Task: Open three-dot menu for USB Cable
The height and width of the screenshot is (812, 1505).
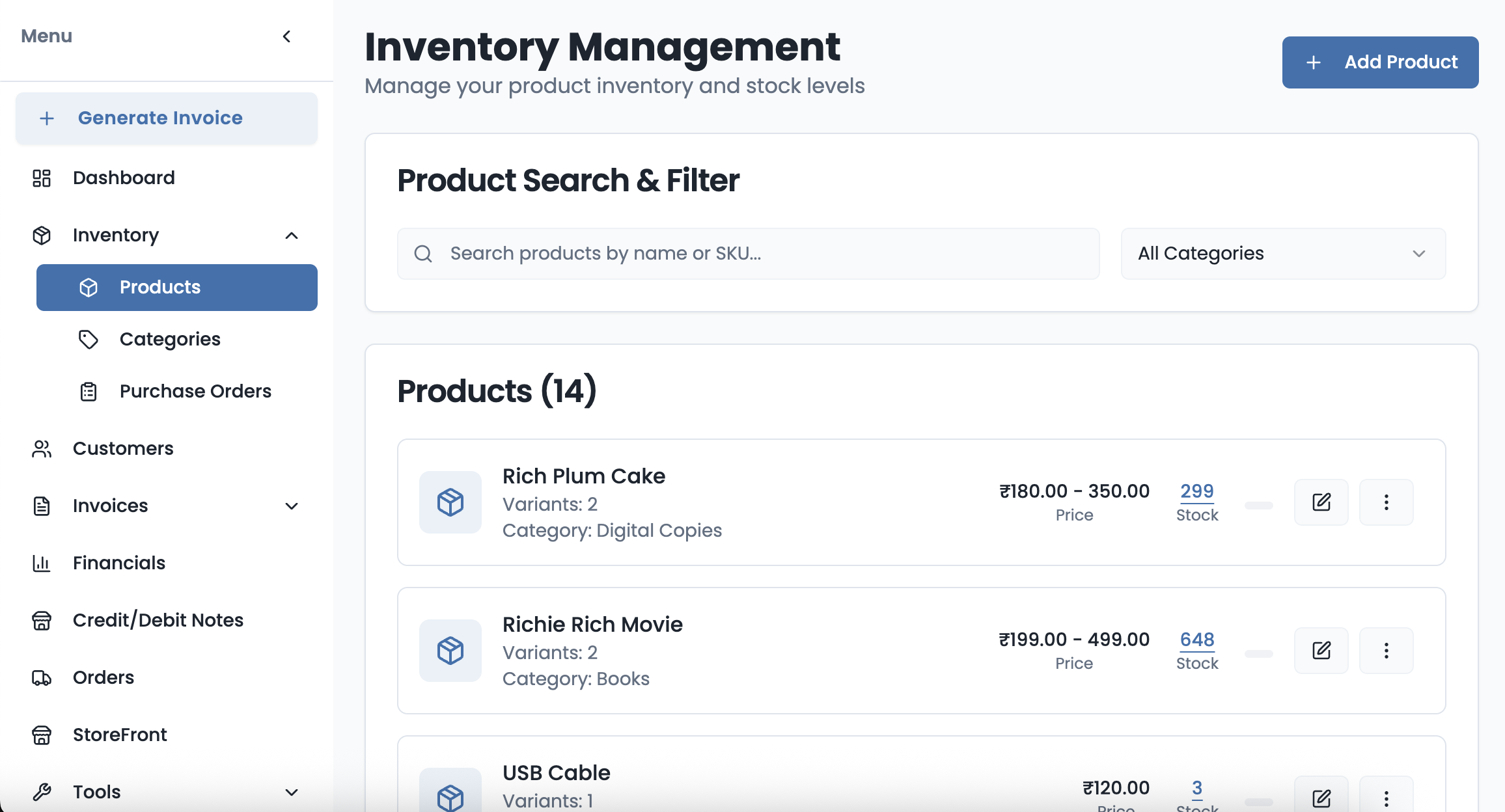Action: (1386, 798)
